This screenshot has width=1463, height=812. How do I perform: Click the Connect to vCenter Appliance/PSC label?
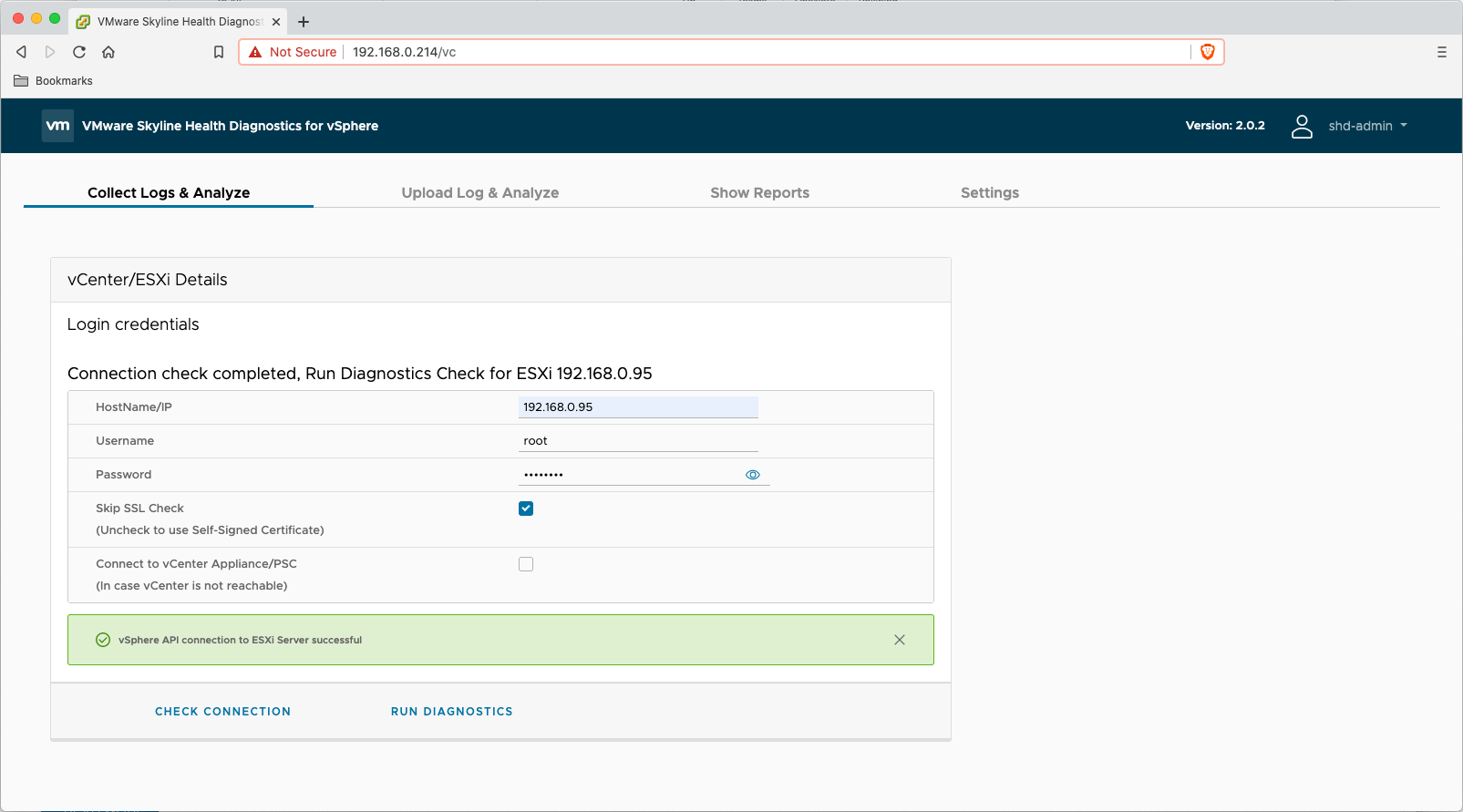point(196,564)
